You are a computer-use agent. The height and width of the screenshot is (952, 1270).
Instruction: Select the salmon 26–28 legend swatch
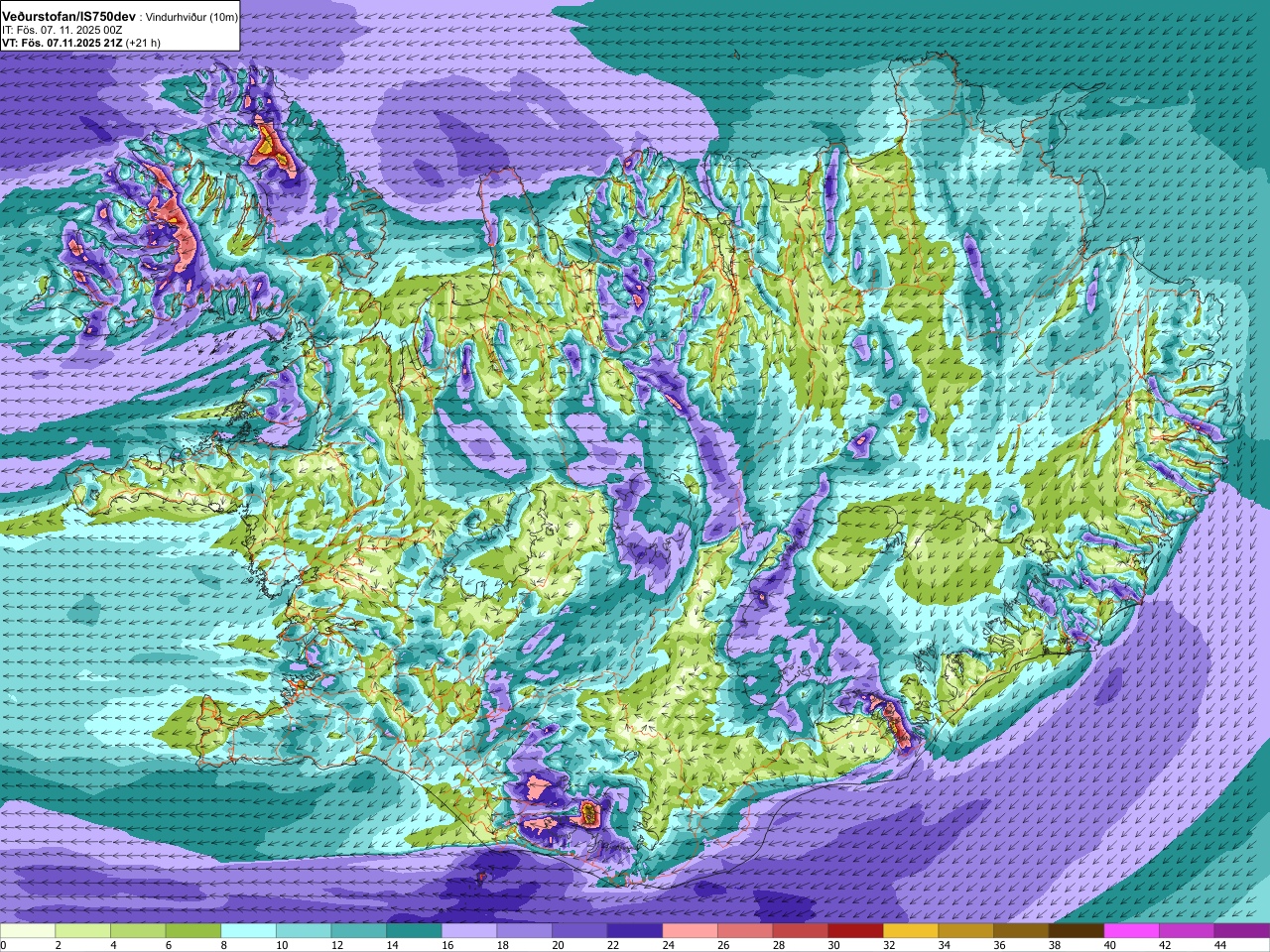click(x=745, y=931)
